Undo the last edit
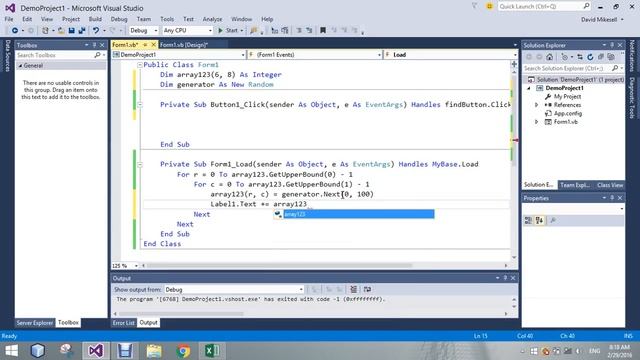640x360 pixels. pyautogui.click(x=96, y=31)
